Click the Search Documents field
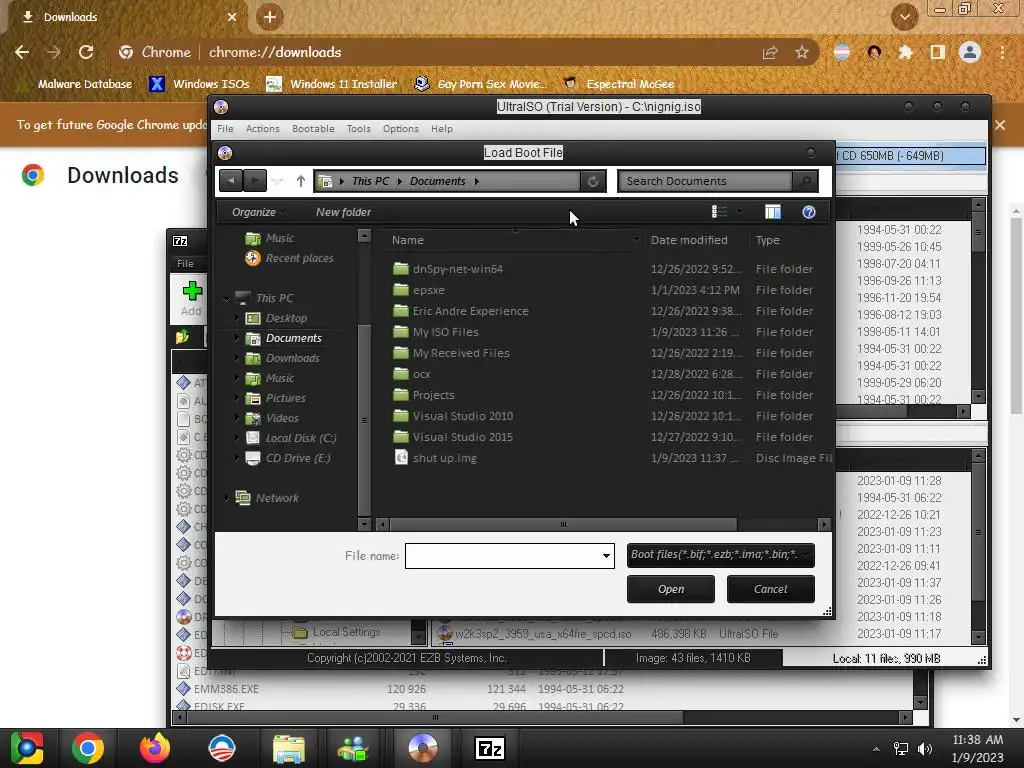Image resolution: width=1024 pixels, height=768 pixels. tap(705, 181)
